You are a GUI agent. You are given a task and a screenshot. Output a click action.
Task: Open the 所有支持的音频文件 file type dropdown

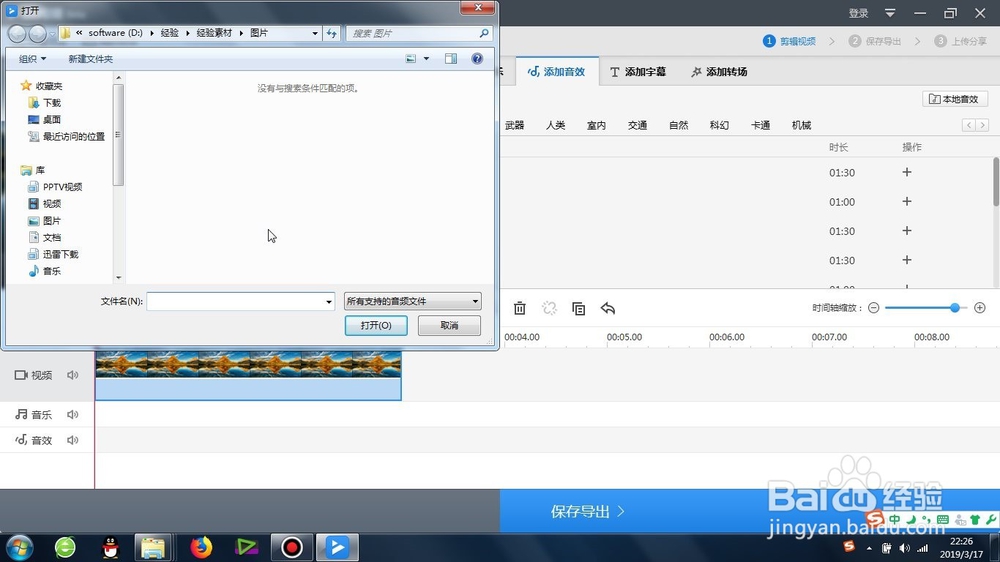point(413,301)
